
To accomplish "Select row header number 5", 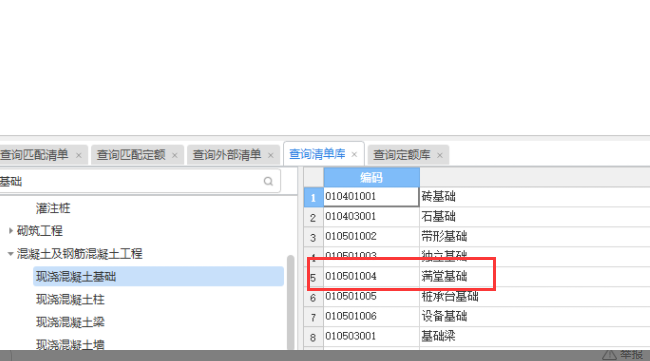I will [313, 277].
